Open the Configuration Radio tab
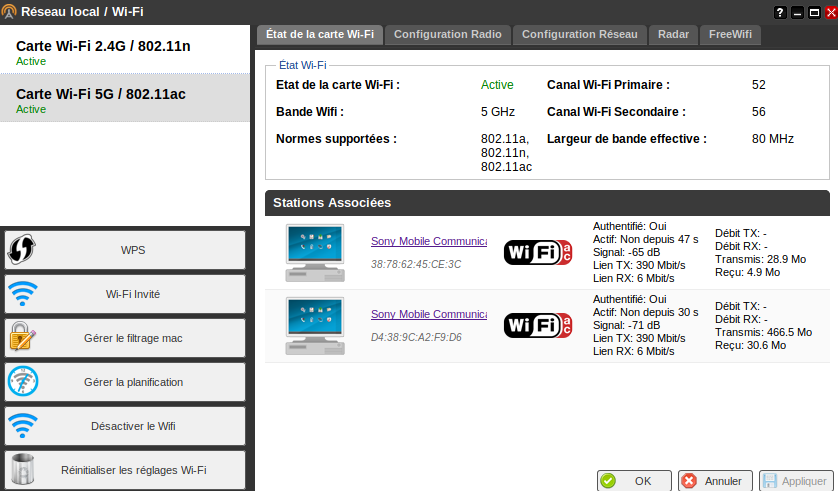This screenshot has width=838, height=491. pos(447,34)
